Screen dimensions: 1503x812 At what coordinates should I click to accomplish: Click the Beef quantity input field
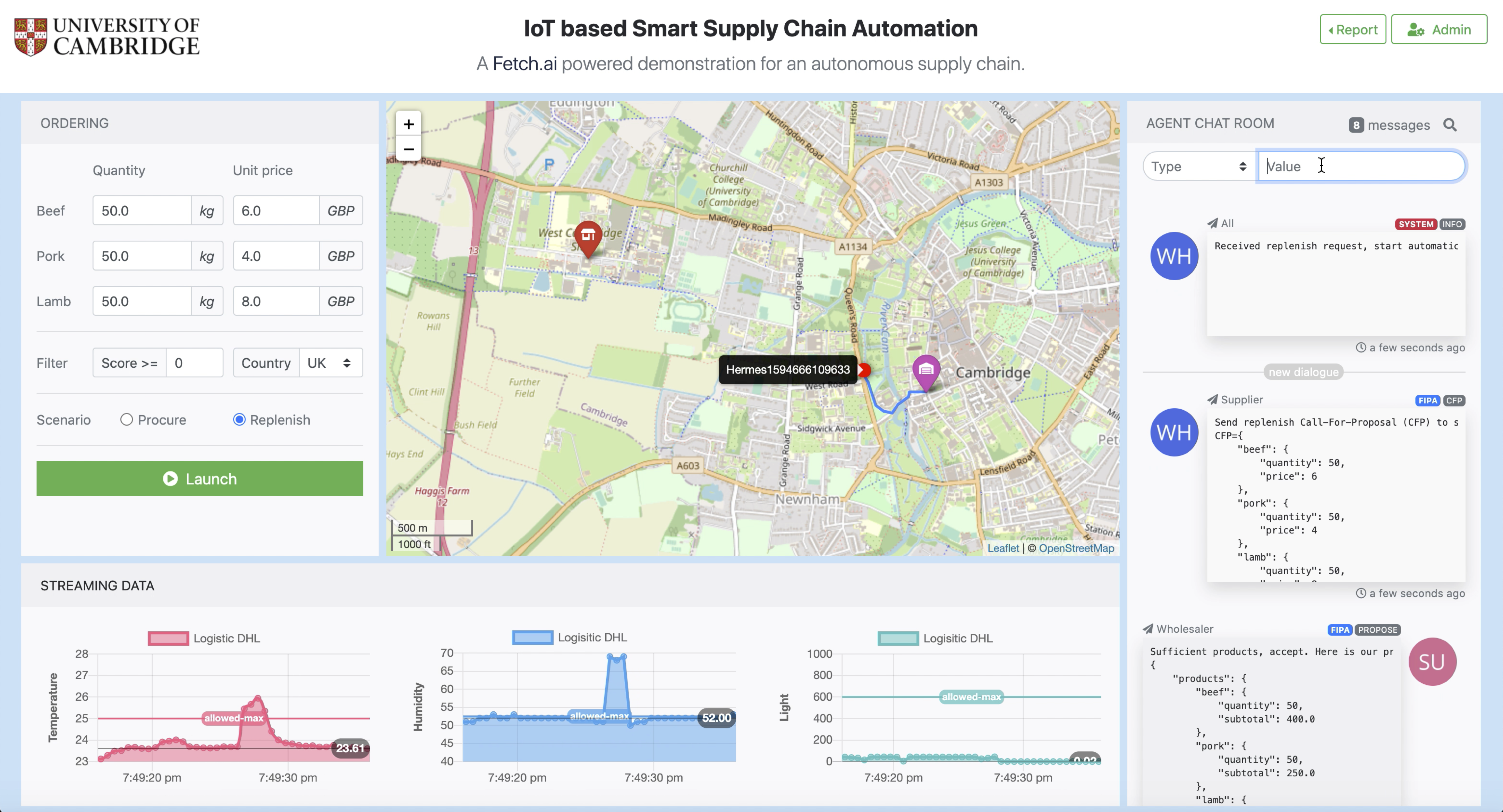(x=142, y=211)
